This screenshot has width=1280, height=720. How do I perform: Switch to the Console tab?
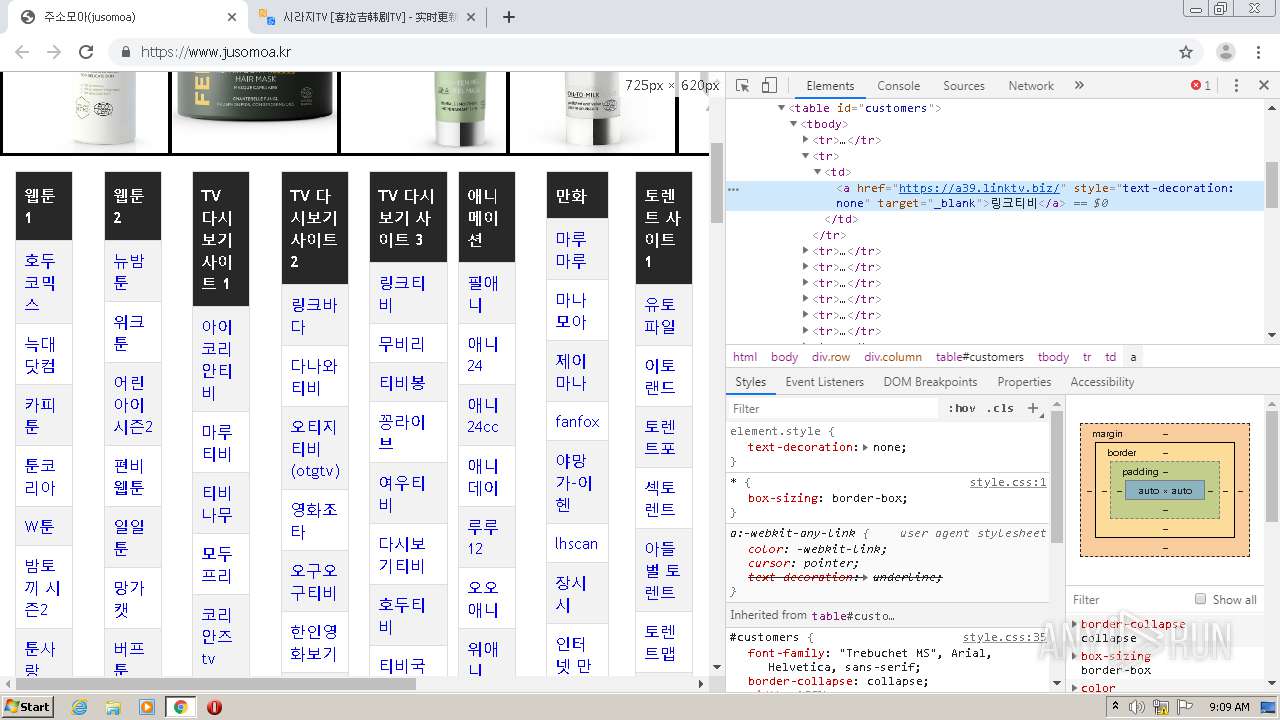coord(898,86)
